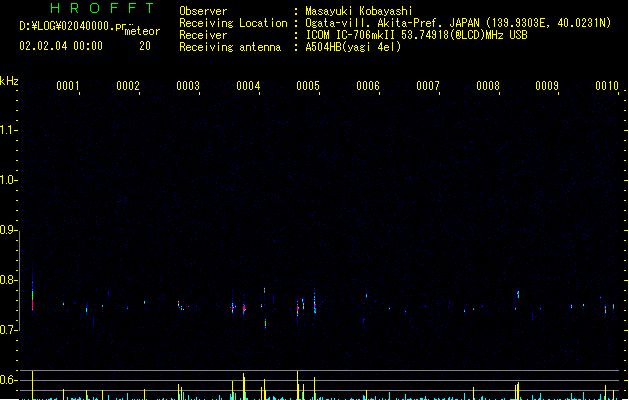Click the 0010 minute marker
Screen dimensions: 629x400
tap(607, 86)
